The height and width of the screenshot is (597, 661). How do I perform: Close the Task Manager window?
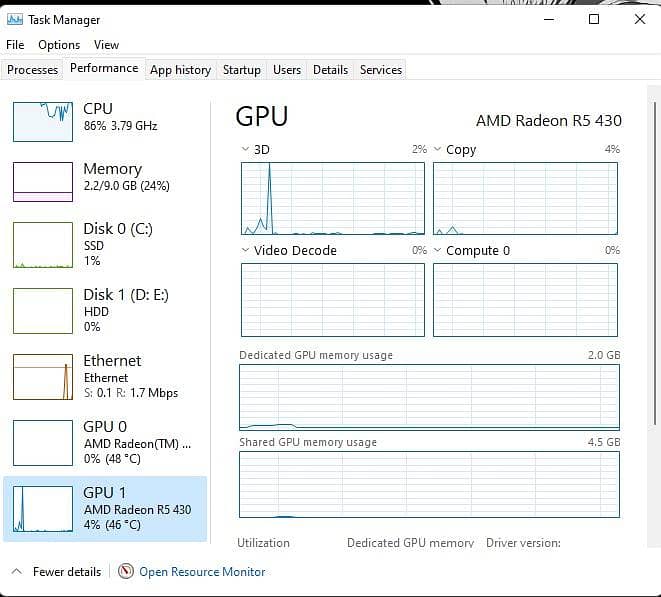(640, 19)
